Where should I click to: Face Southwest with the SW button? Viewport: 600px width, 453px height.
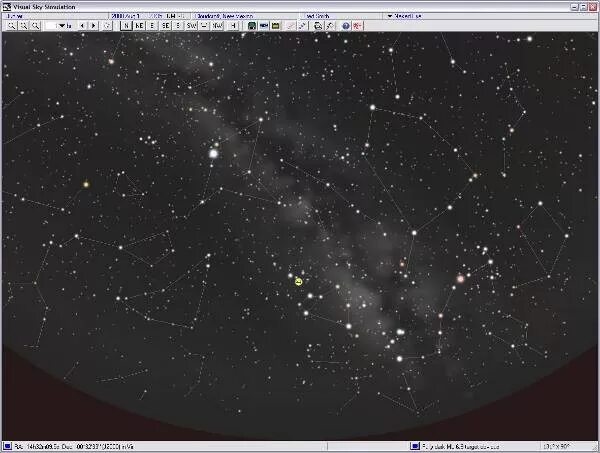tap(191, 26)
